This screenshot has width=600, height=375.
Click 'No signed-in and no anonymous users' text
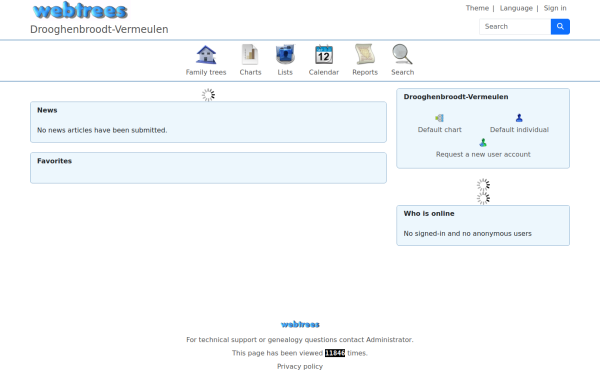point(467,233)
